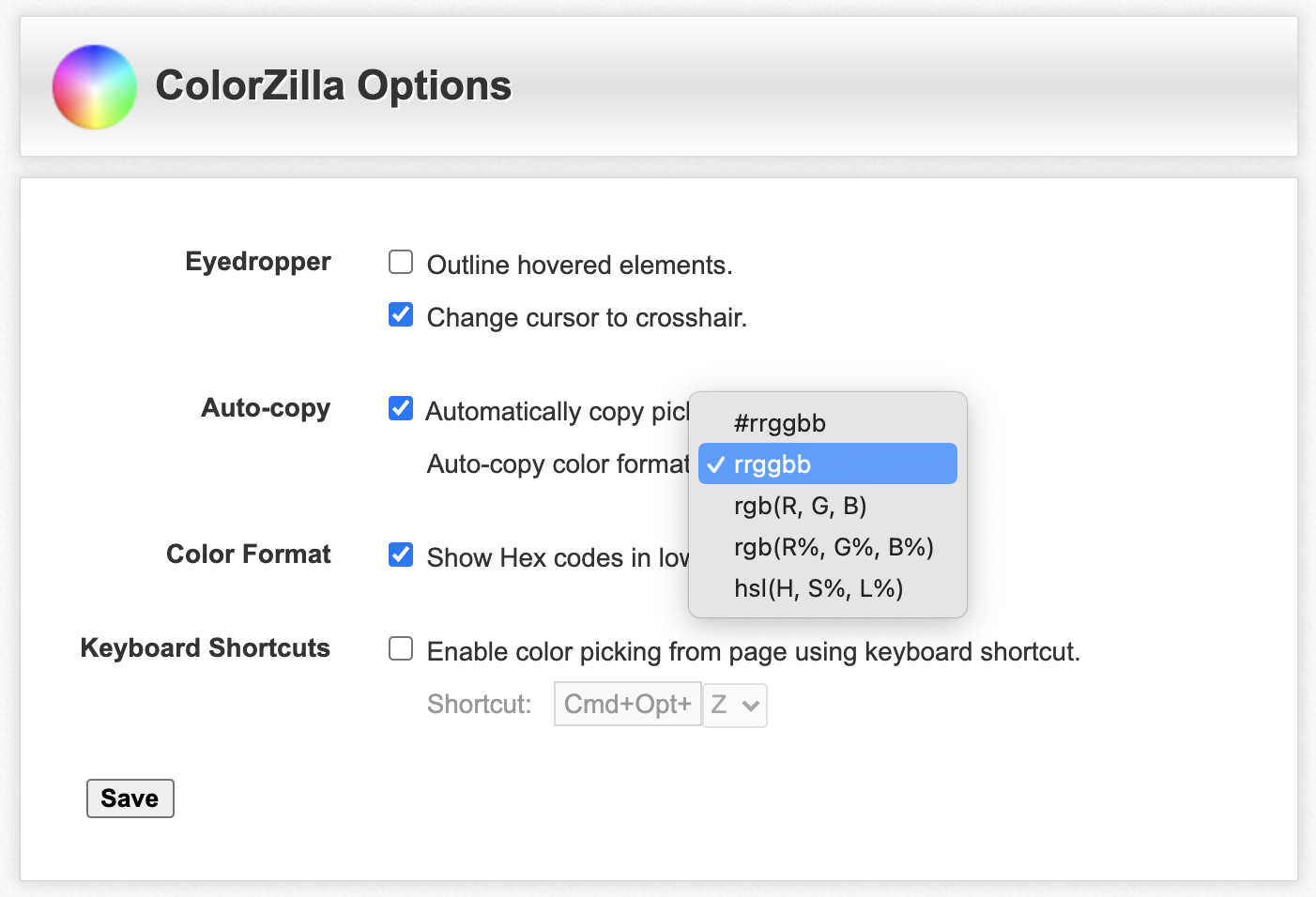
Task: Enable Outline hovered elements checkbox
Action: coord(401,262)
